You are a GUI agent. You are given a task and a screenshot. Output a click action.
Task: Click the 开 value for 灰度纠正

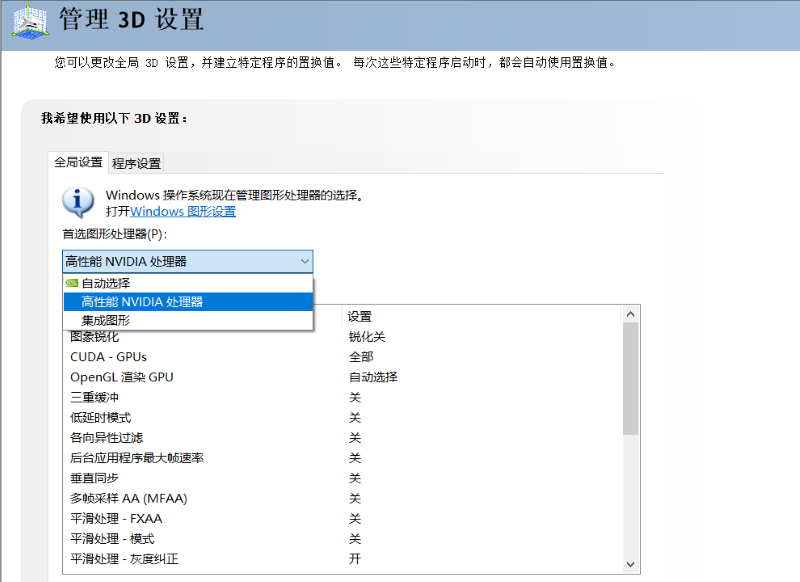pyautogui.click(x=355, y=559)
